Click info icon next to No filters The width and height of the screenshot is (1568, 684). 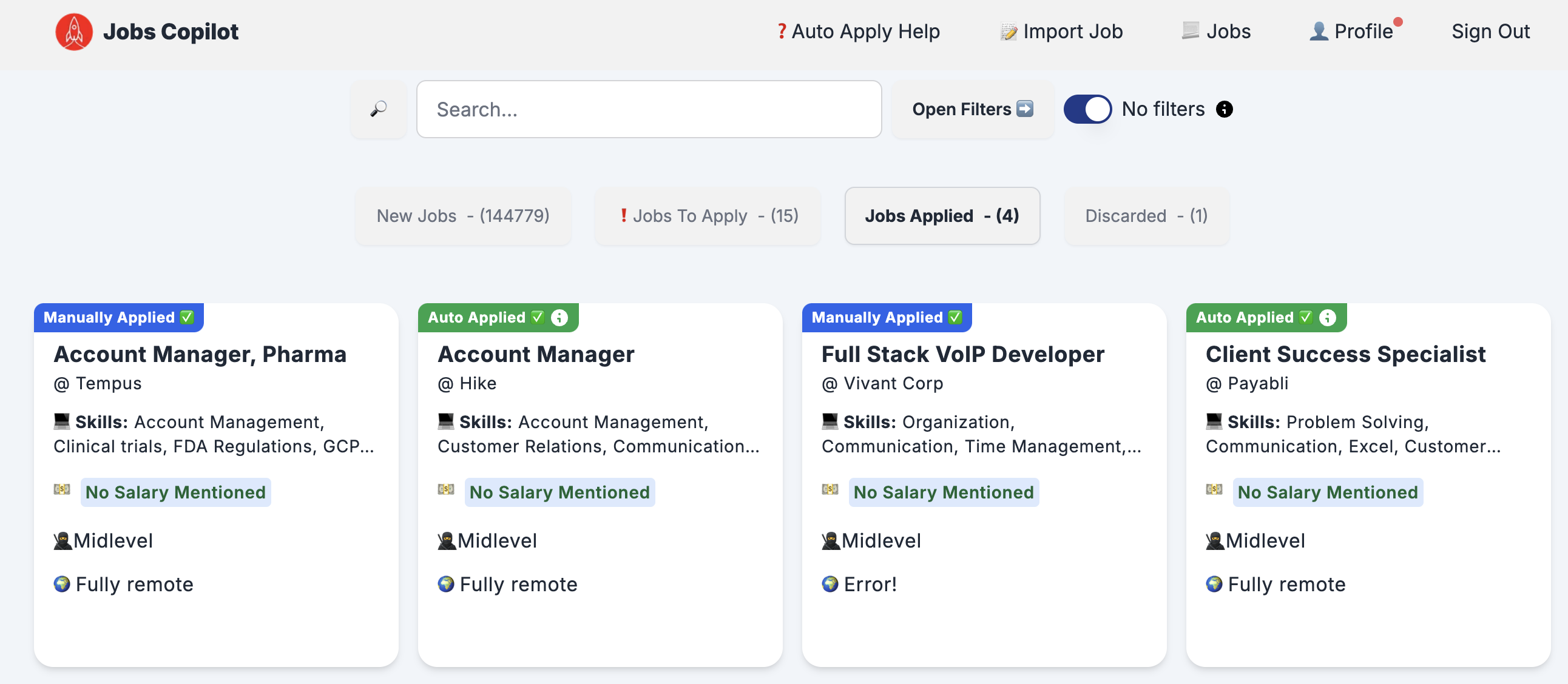pos(1224,109)
